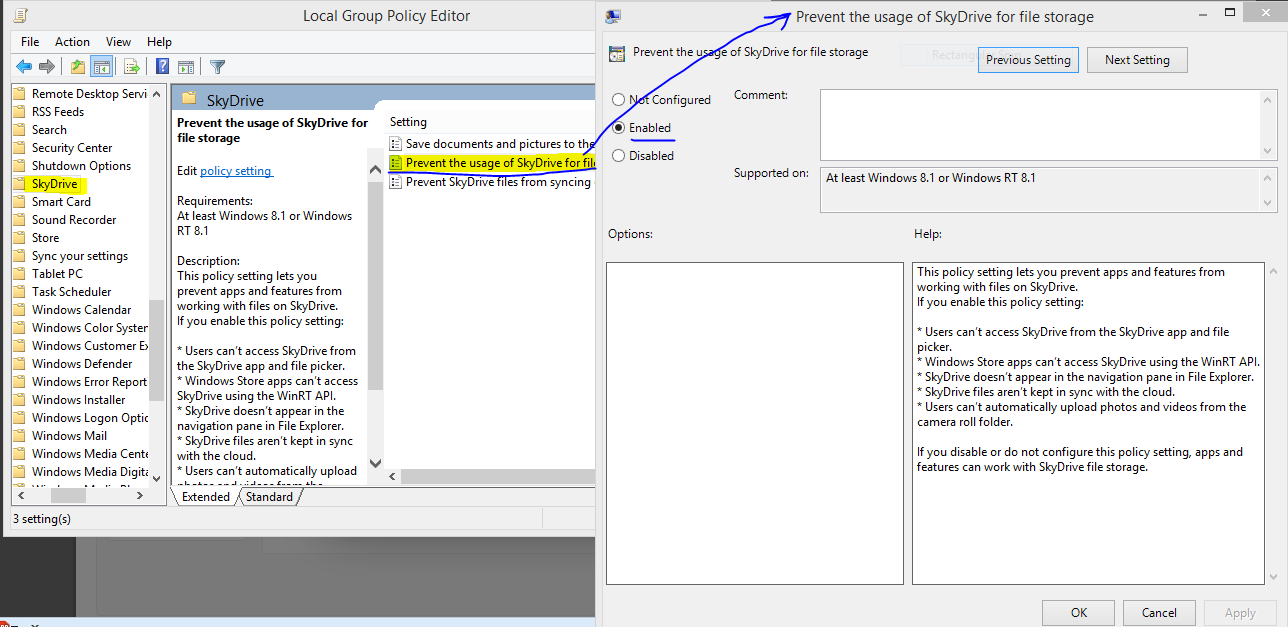
Task: Click the Export List toolbar icon
Action: point(131,67)
